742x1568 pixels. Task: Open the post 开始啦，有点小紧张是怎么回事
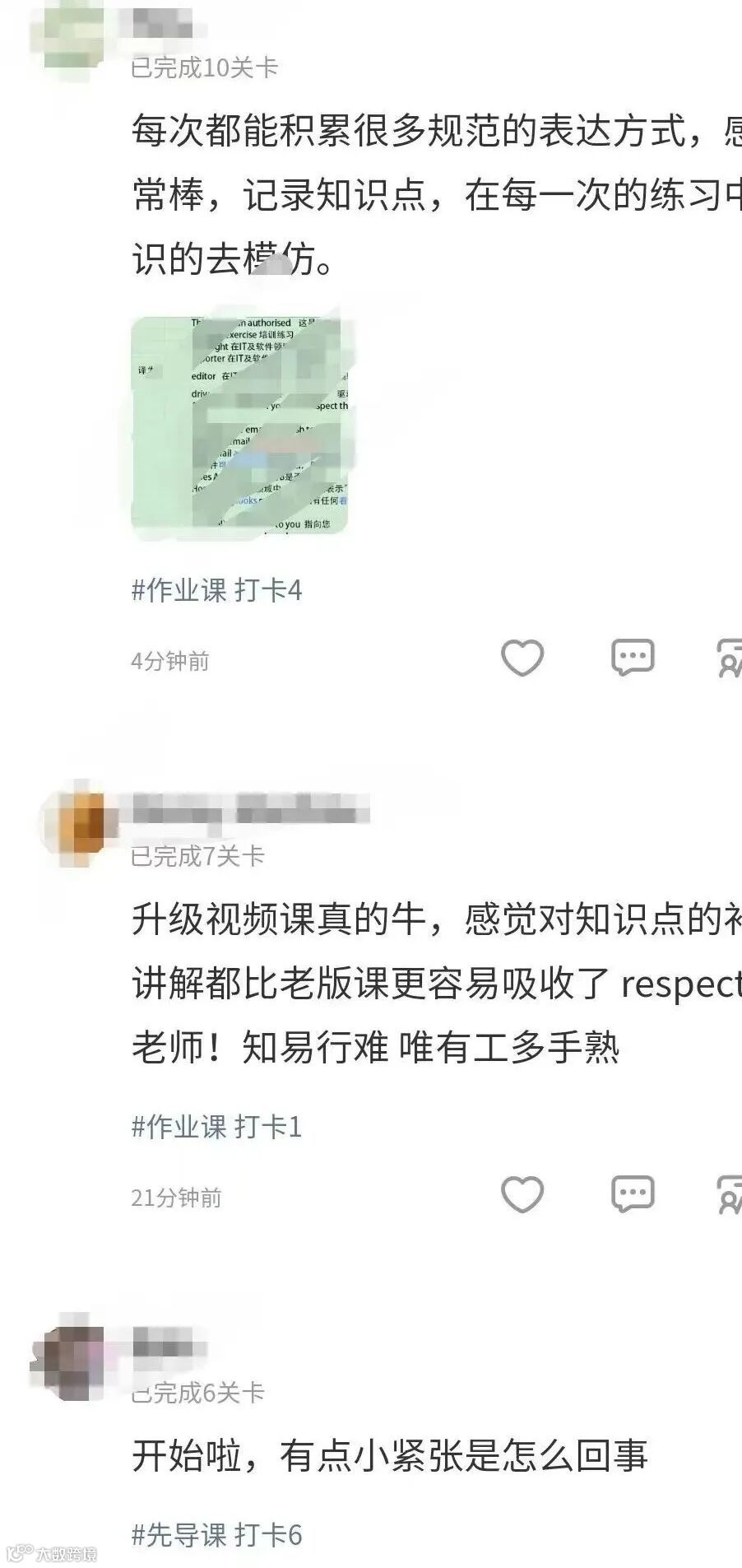390,1457
